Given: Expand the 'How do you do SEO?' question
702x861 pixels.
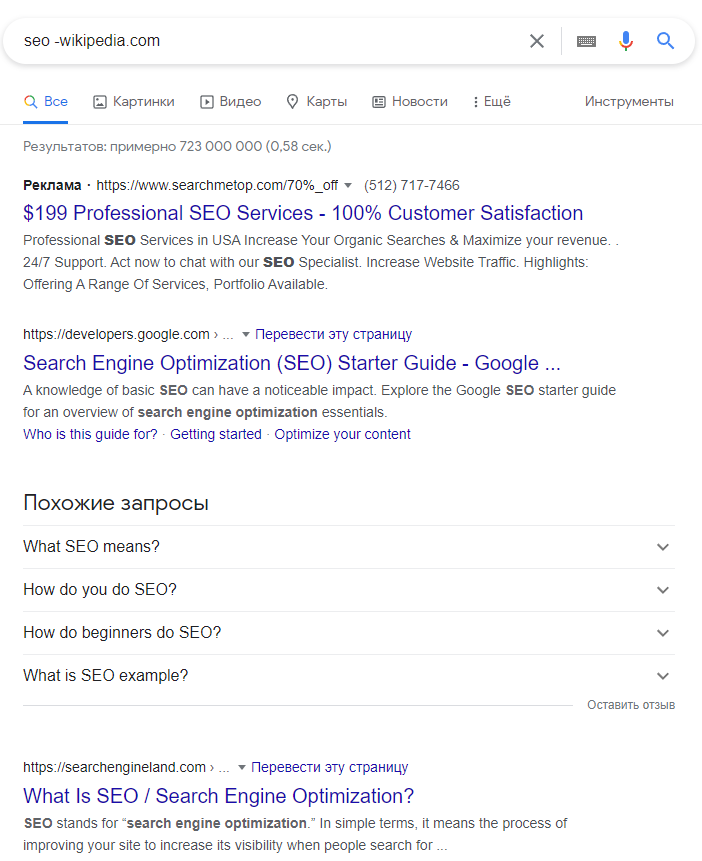Looking at the screenshot, I should [x=346, y=590].
